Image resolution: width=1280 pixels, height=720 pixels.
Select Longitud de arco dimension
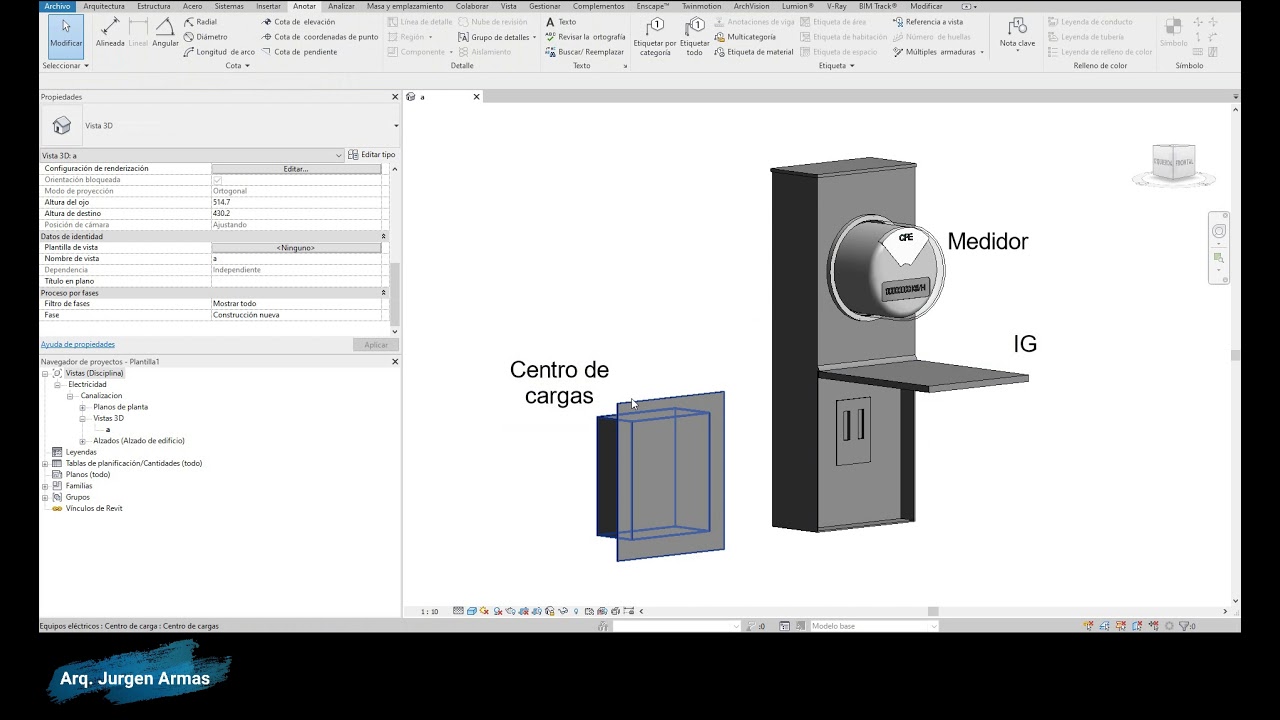[x=219, y=52]
